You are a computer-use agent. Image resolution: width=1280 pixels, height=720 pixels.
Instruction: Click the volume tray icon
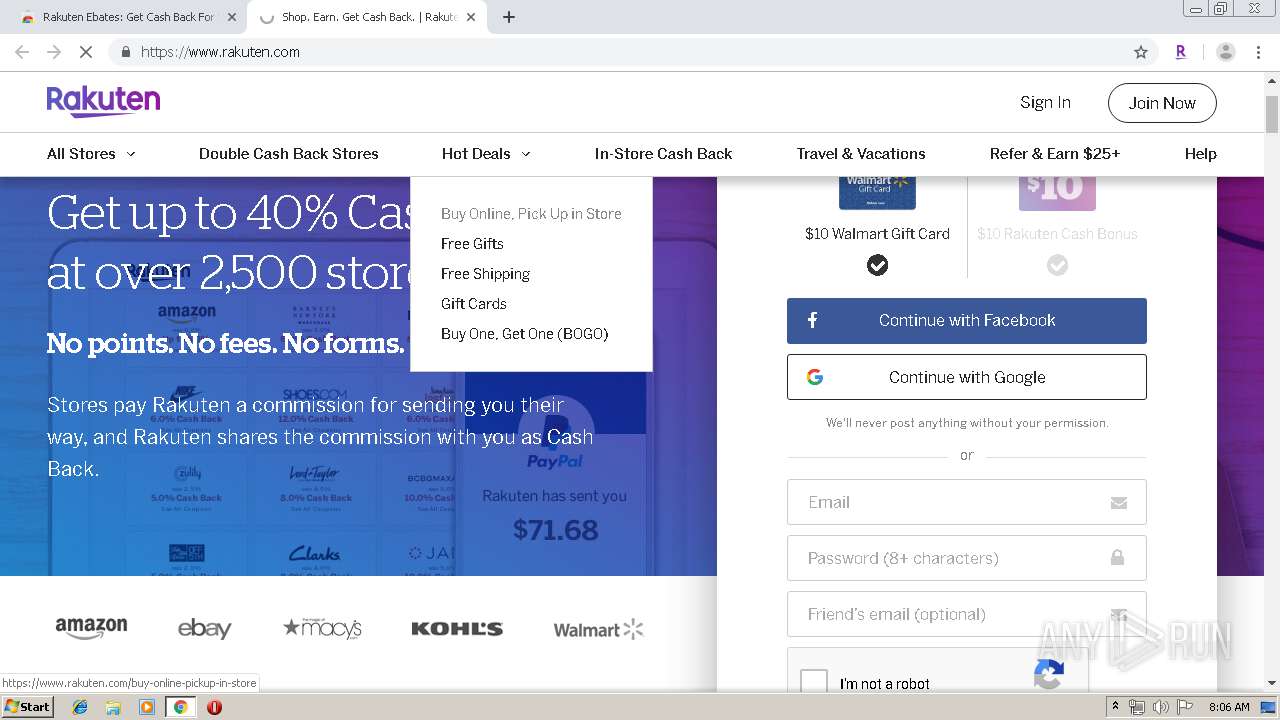[1161, 707]
